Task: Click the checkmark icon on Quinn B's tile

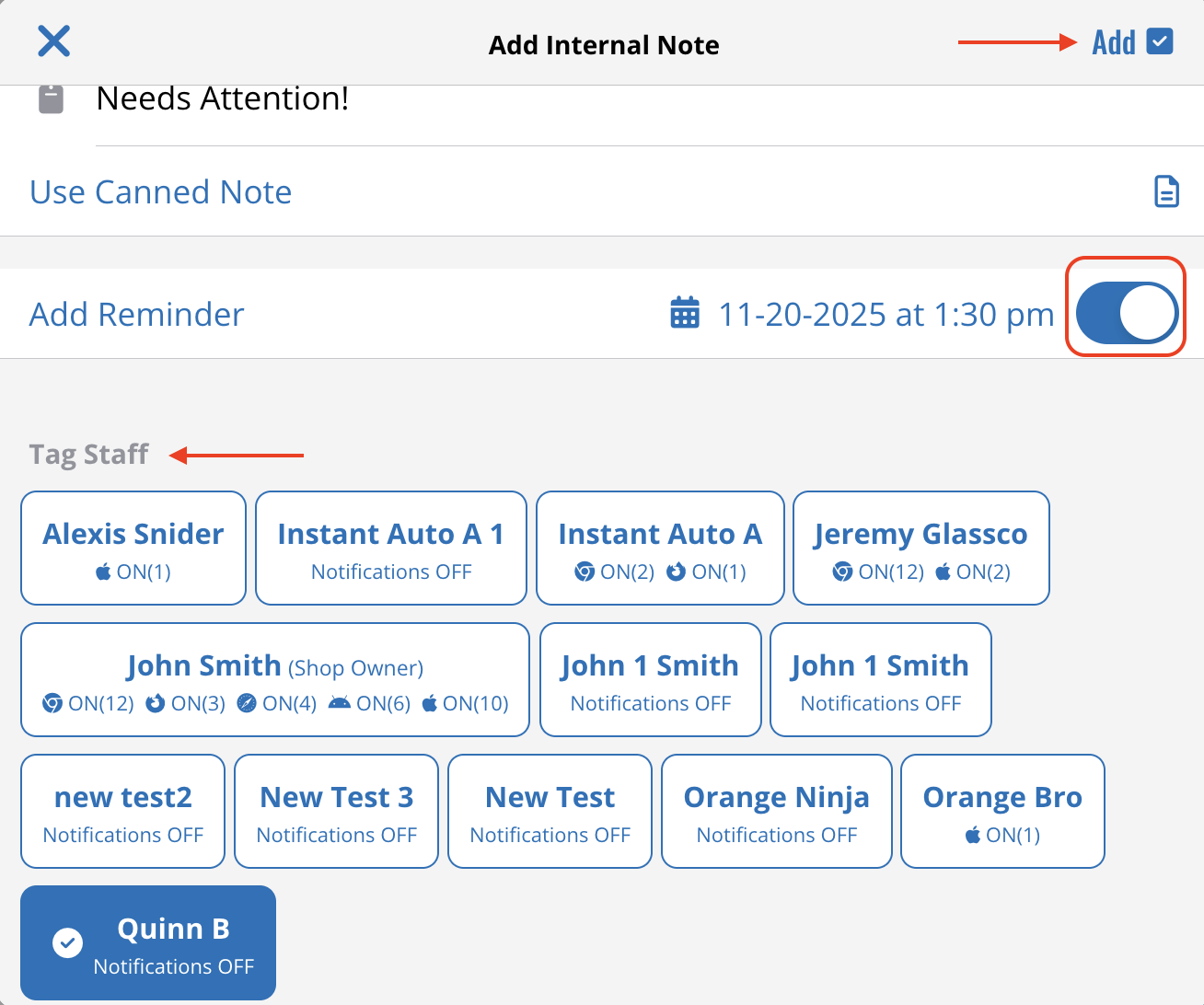Action: [x=68, y=941]
